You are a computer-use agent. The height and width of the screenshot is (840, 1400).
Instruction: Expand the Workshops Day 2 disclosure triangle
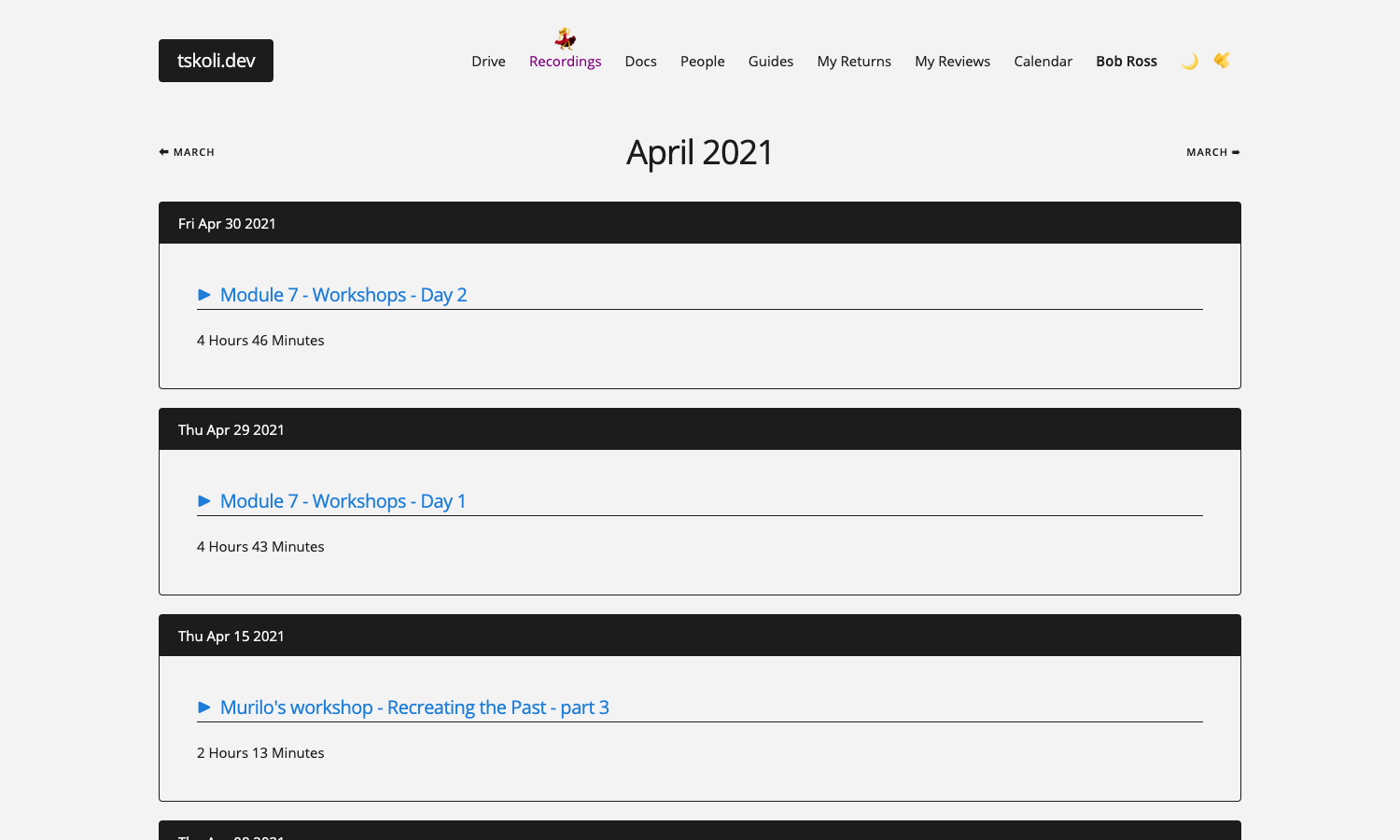click(x=204, y=295)
